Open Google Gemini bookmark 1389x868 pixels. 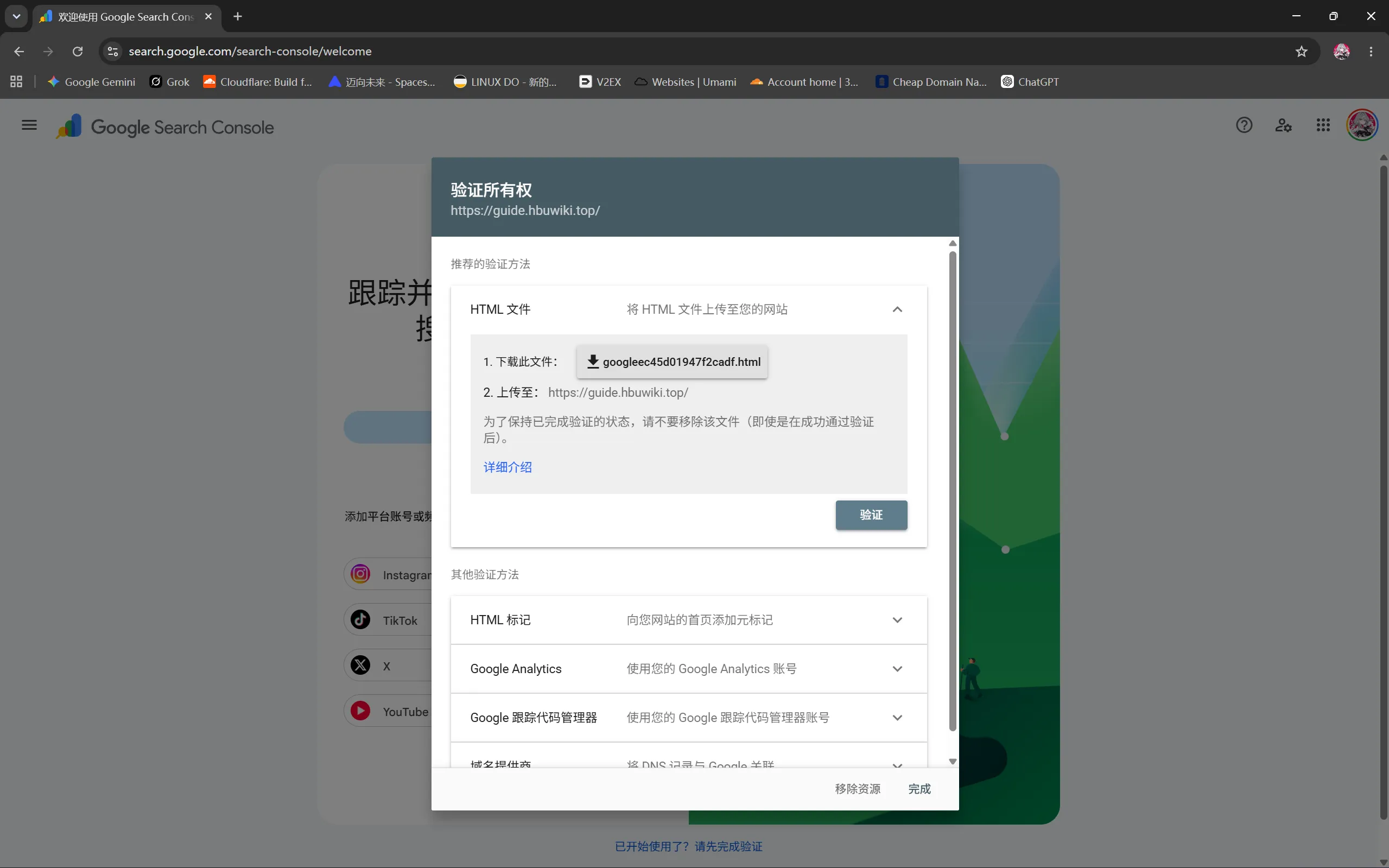[92, 81]
